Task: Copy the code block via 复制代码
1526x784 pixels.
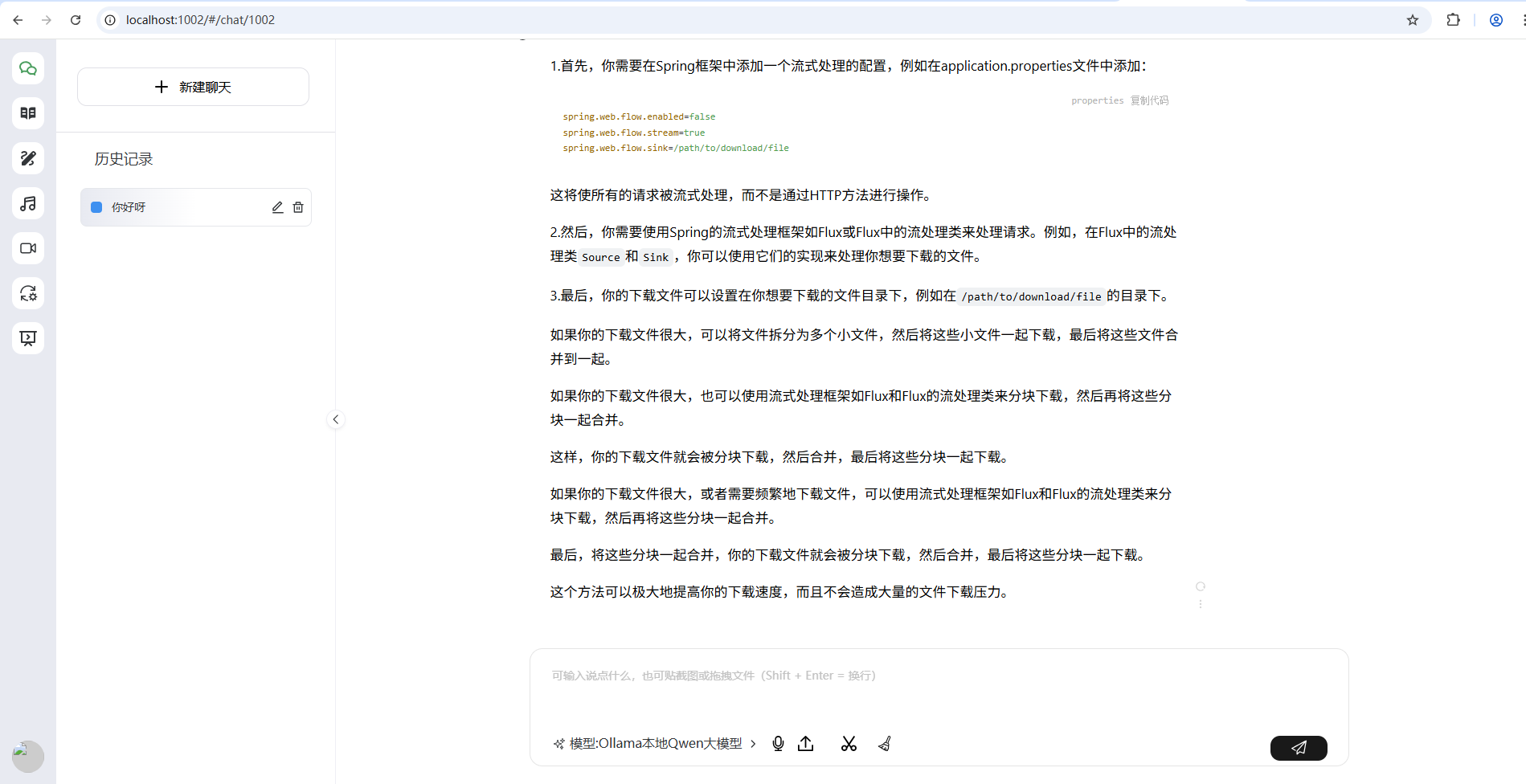Action: (x=1149, y=100)
